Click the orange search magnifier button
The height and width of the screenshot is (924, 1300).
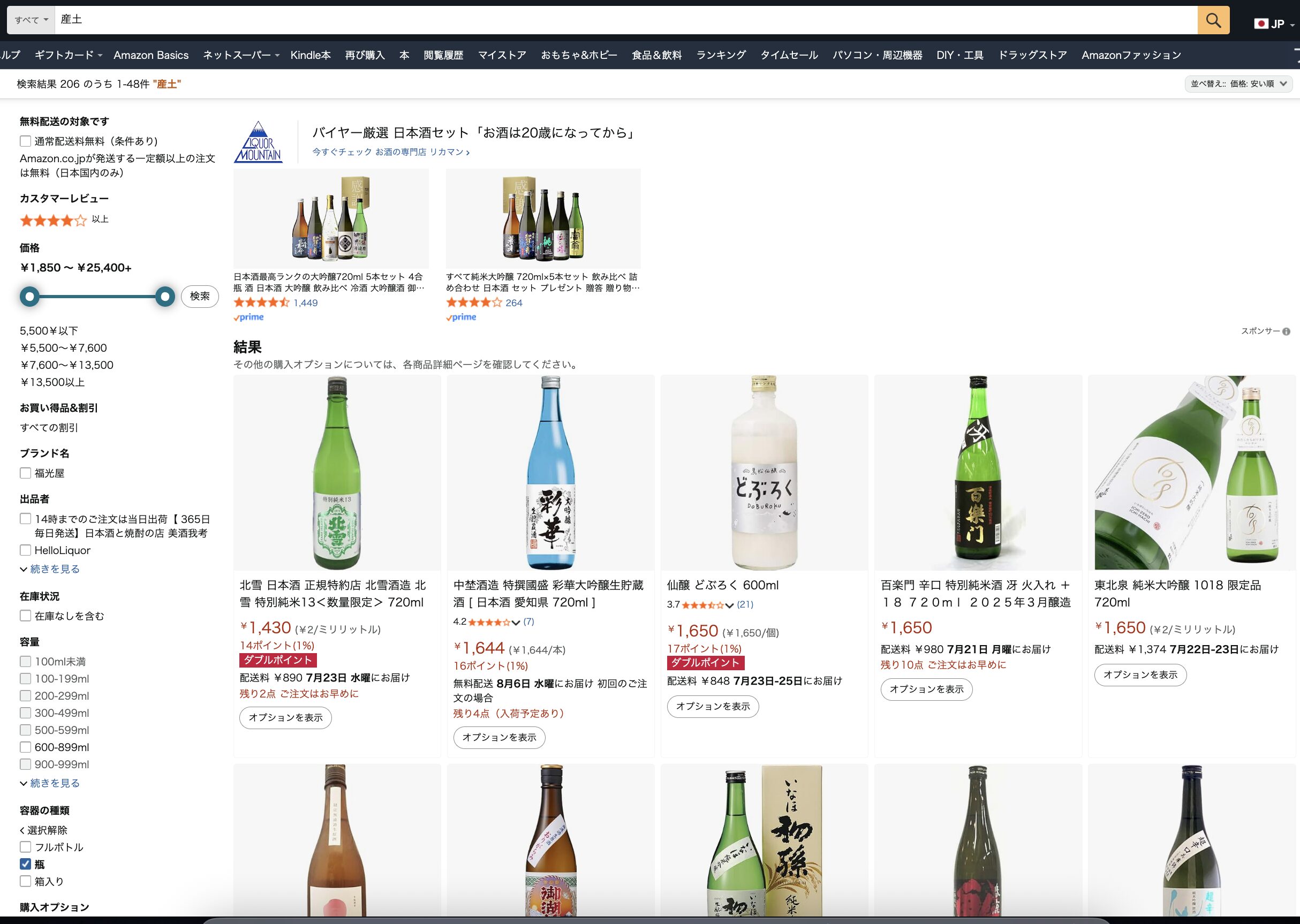coord(1213,20)
